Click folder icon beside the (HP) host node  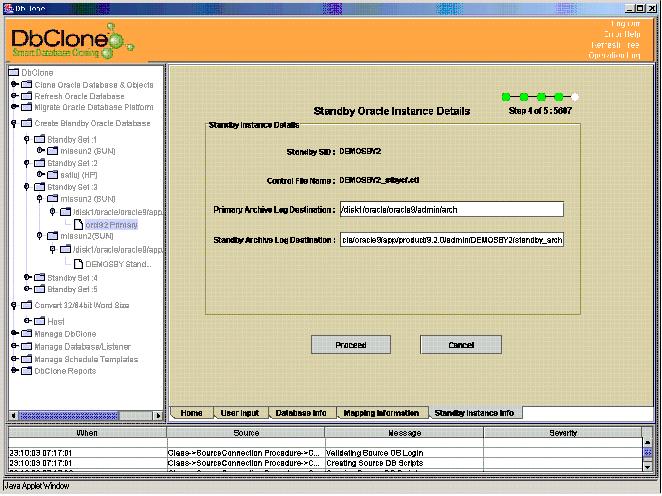tap(52, 175)
